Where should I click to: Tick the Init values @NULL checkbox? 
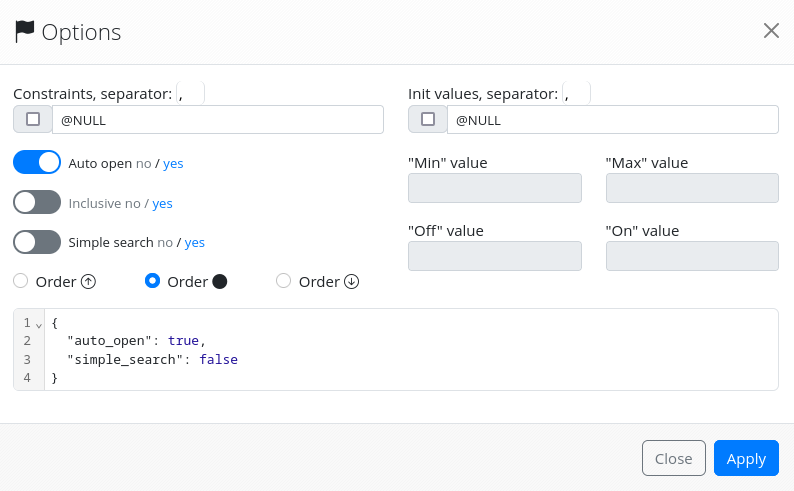[x=428, y=120]
